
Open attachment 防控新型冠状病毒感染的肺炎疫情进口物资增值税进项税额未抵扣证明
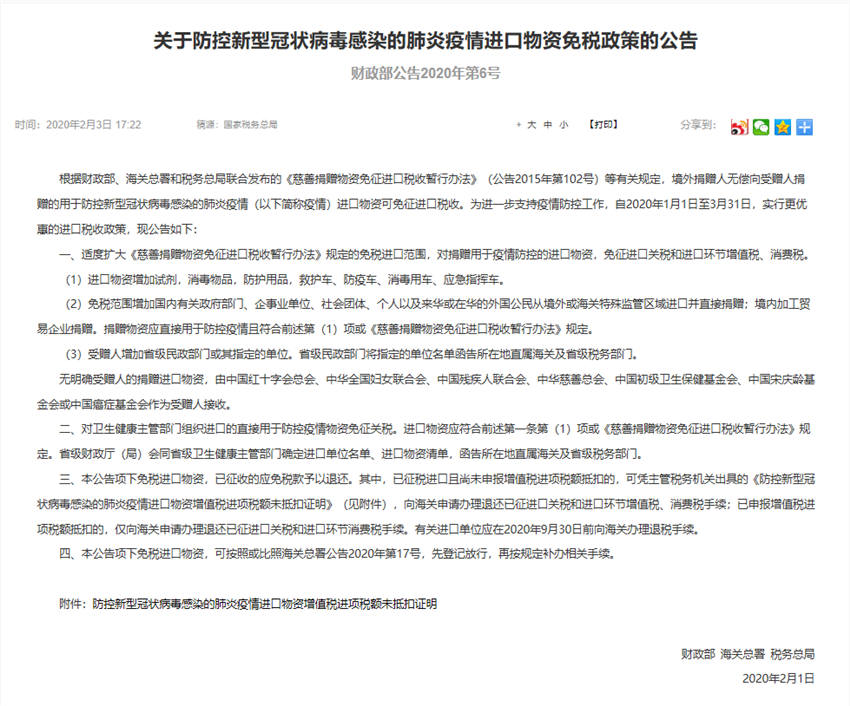click(x=265, y=604)
